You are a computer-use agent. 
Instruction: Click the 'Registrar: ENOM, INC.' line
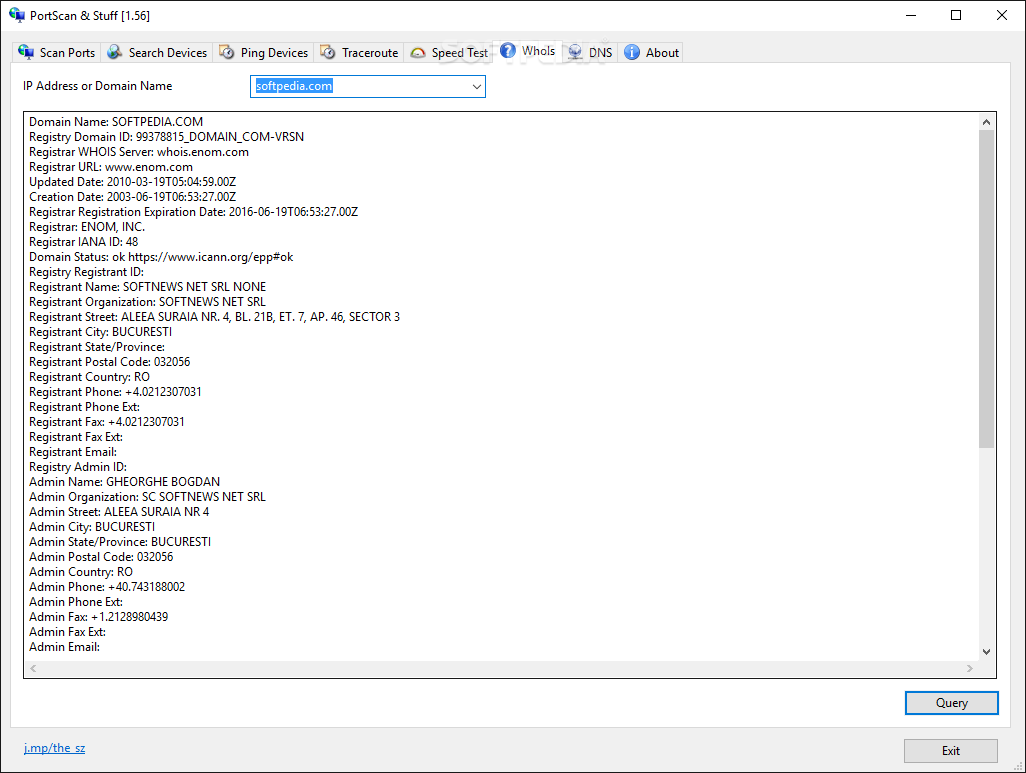click(87, 227)
